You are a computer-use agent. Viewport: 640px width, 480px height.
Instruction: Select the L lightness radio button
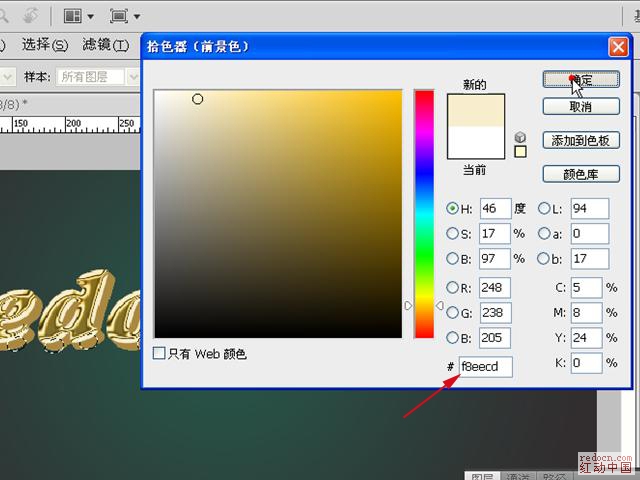pyautogui.click(x=545, y=209)
